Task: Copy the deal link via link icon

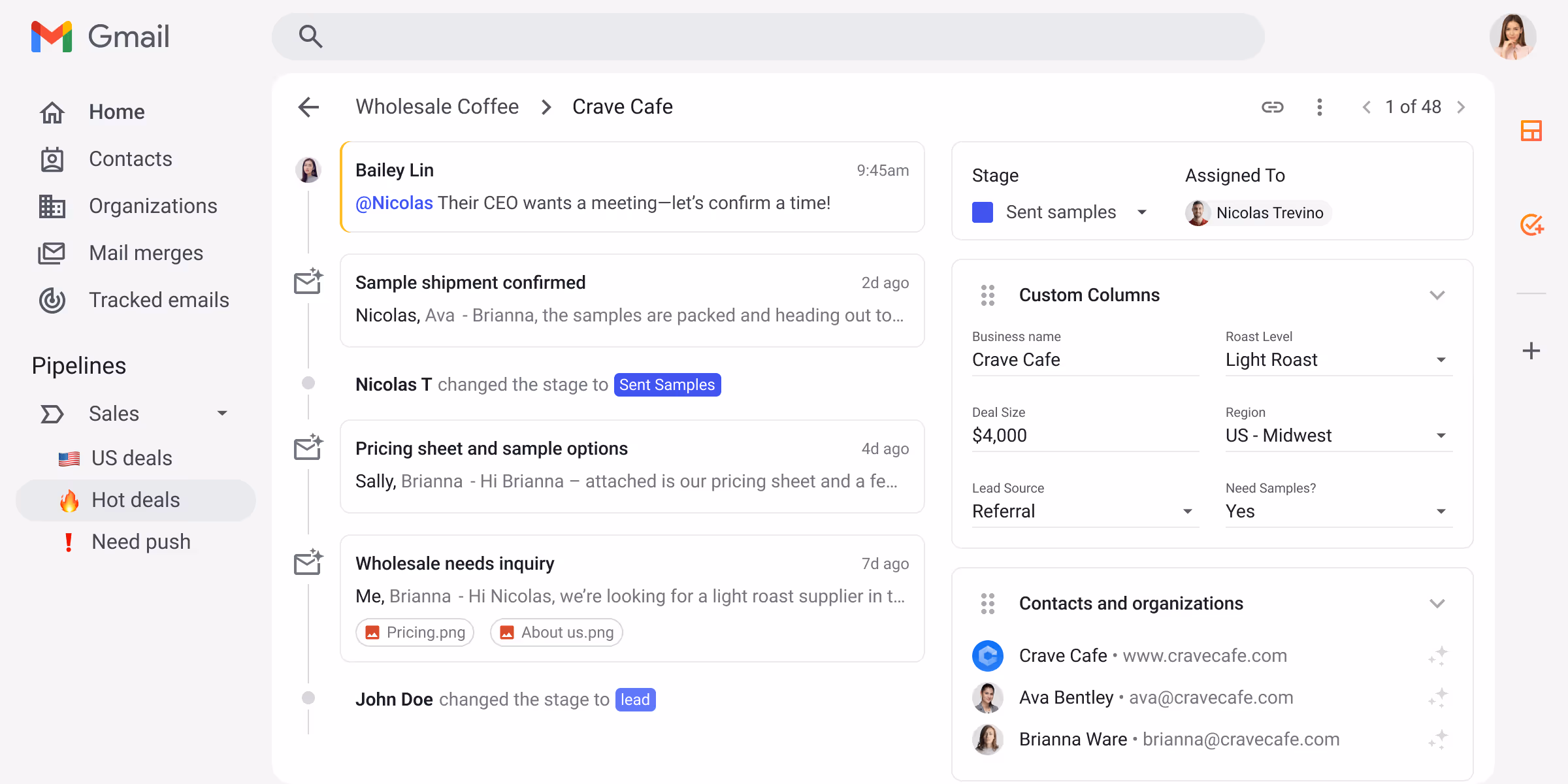Action: (1273, 106)
